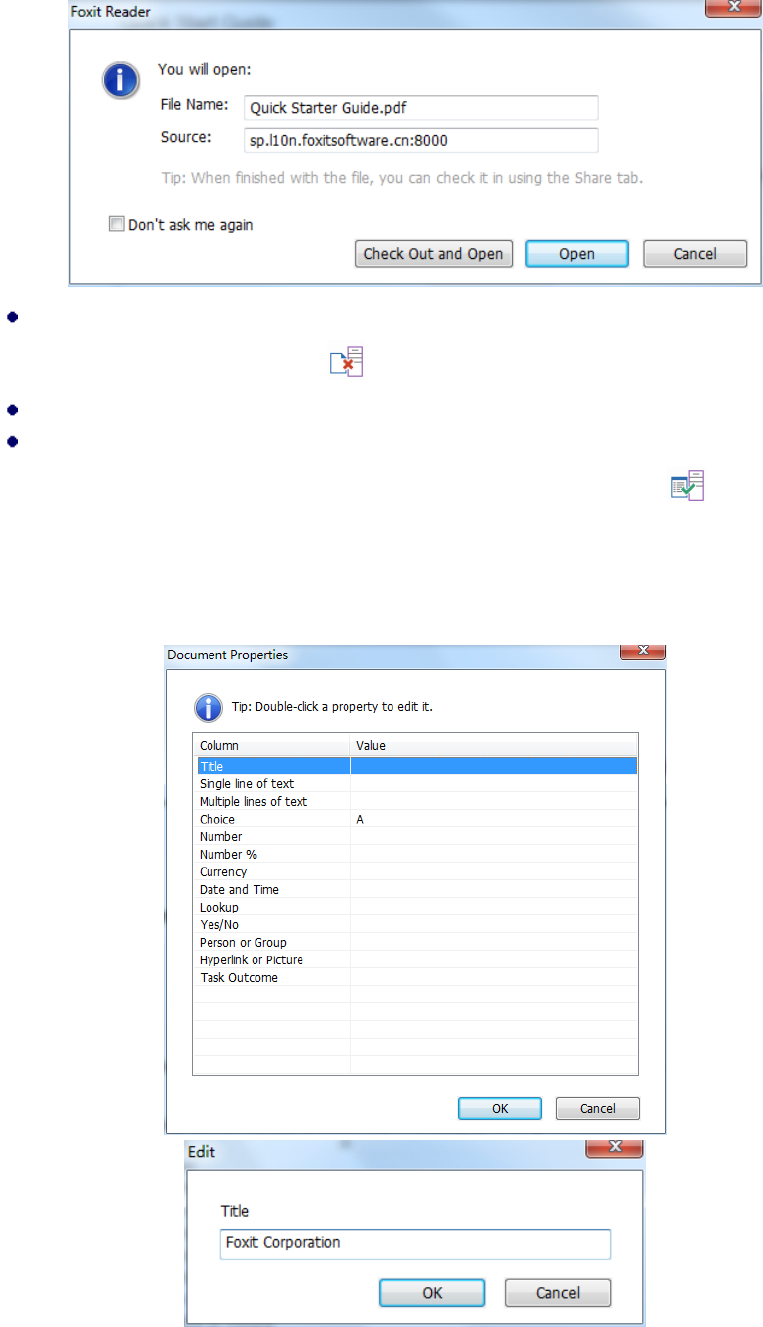
Task: Click the Source address field
Action: [x=421, y=140]
